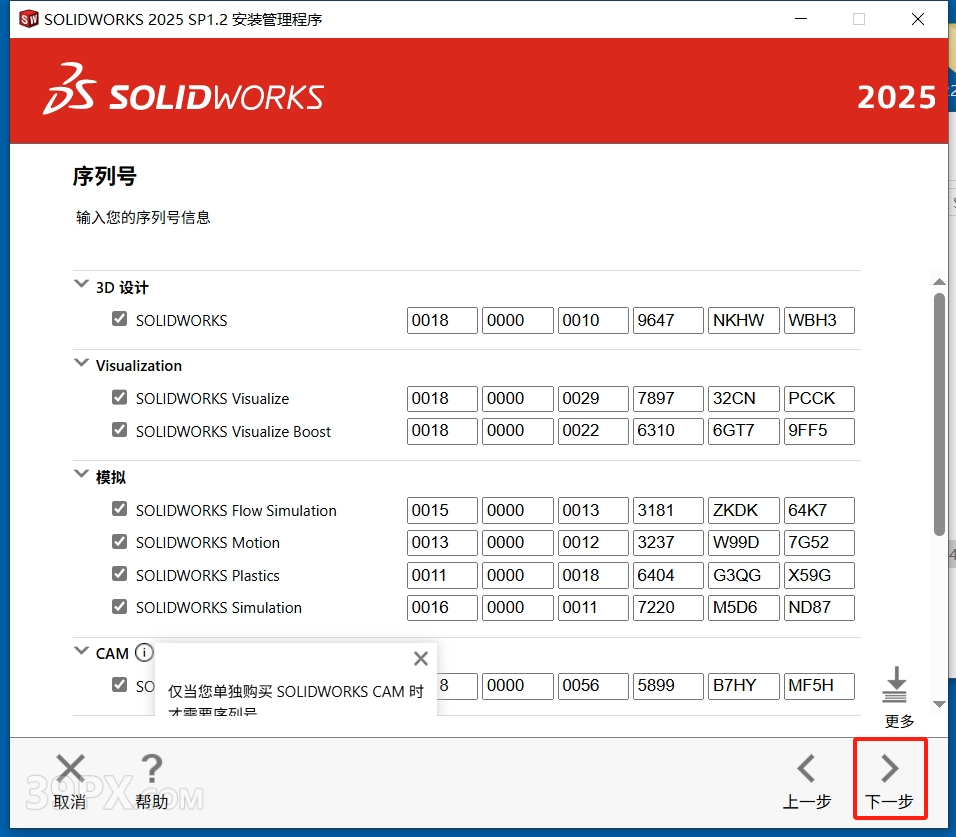Collapse the Visualization section
The width and height of the screenshot is (956, 837).
[x=81, y=364]
